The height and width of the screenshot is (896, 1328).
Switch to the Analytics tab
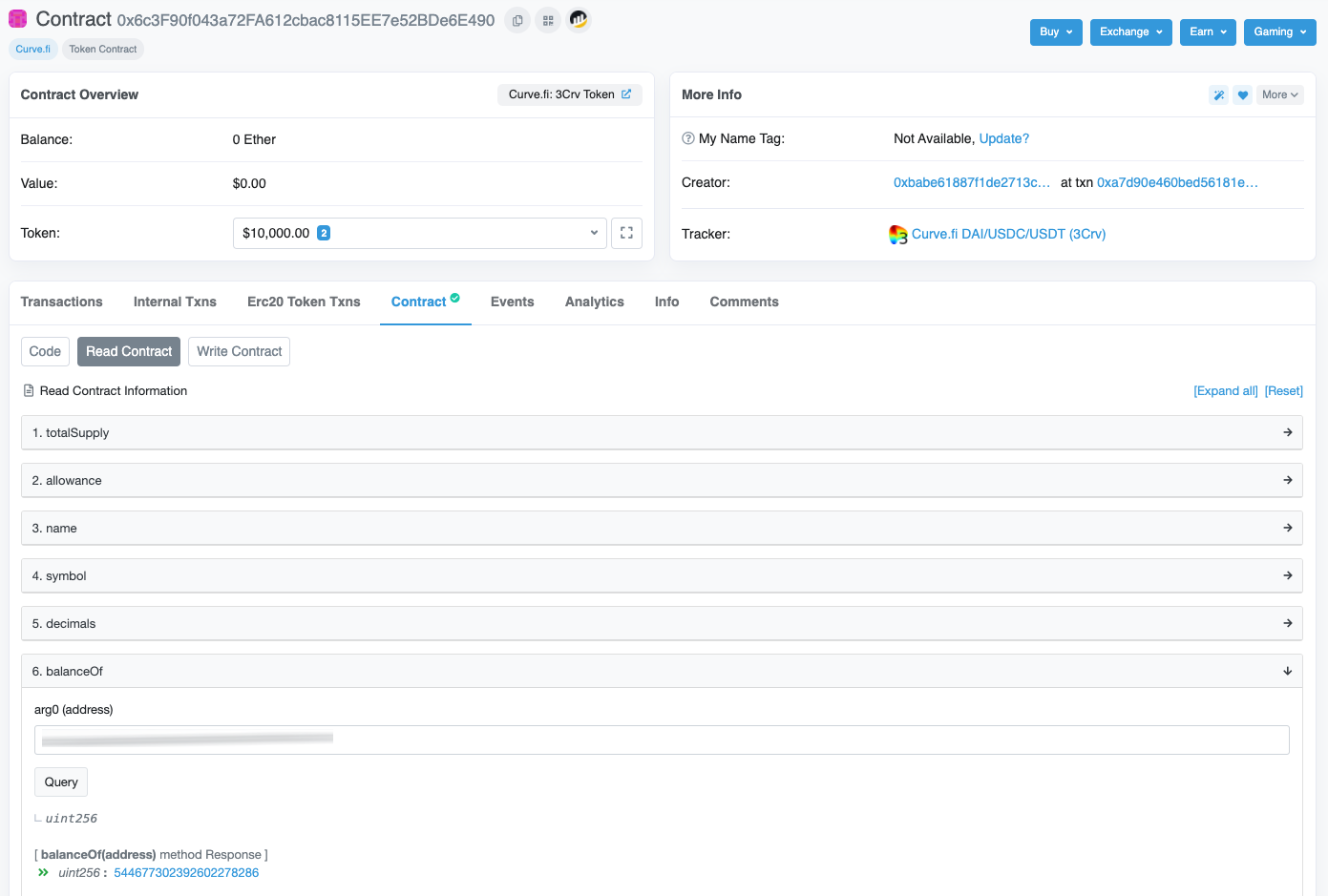[x=595, y=302]
